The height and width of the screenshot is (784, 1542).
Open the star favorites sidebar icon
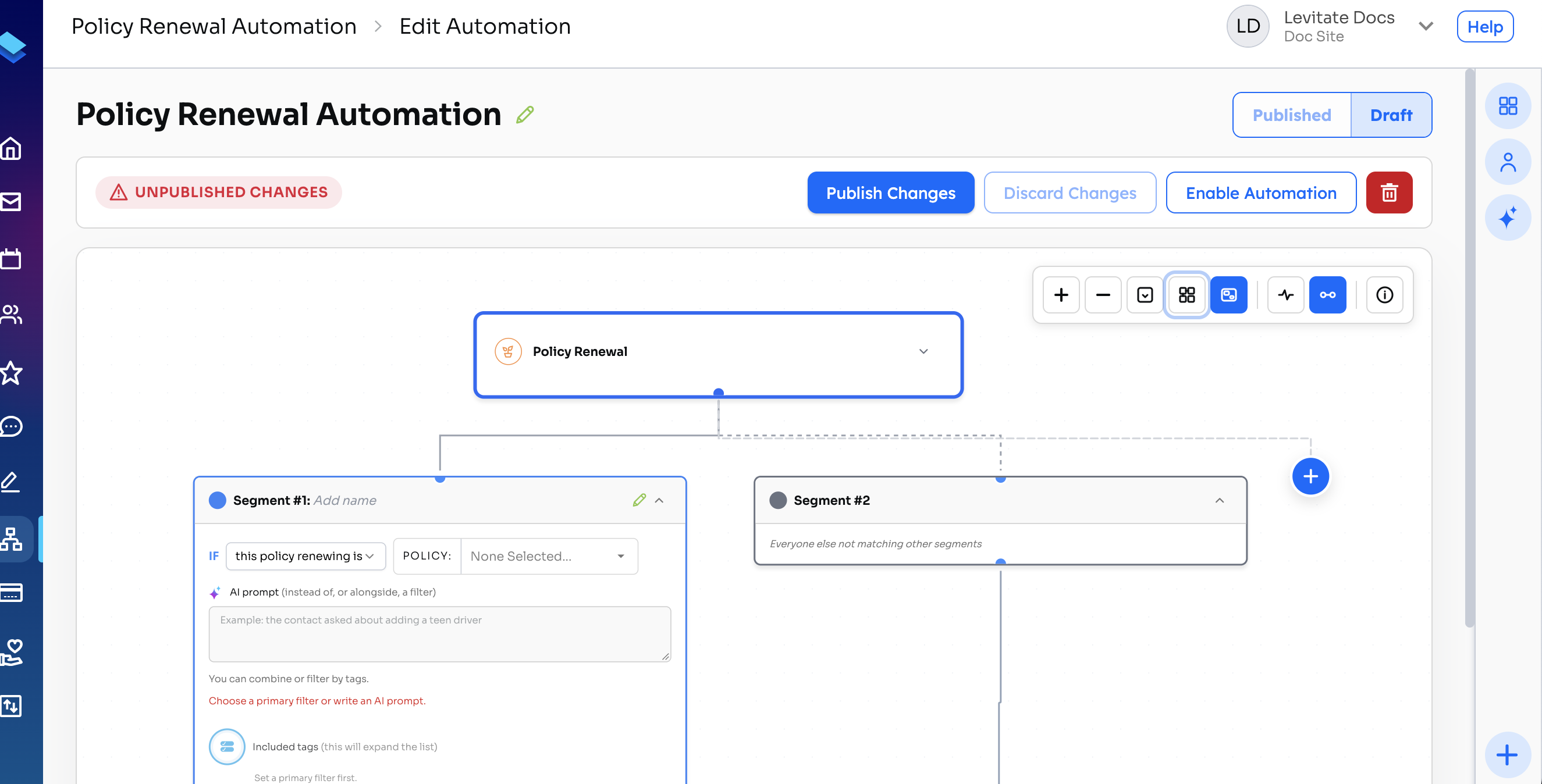coord(12,373)
